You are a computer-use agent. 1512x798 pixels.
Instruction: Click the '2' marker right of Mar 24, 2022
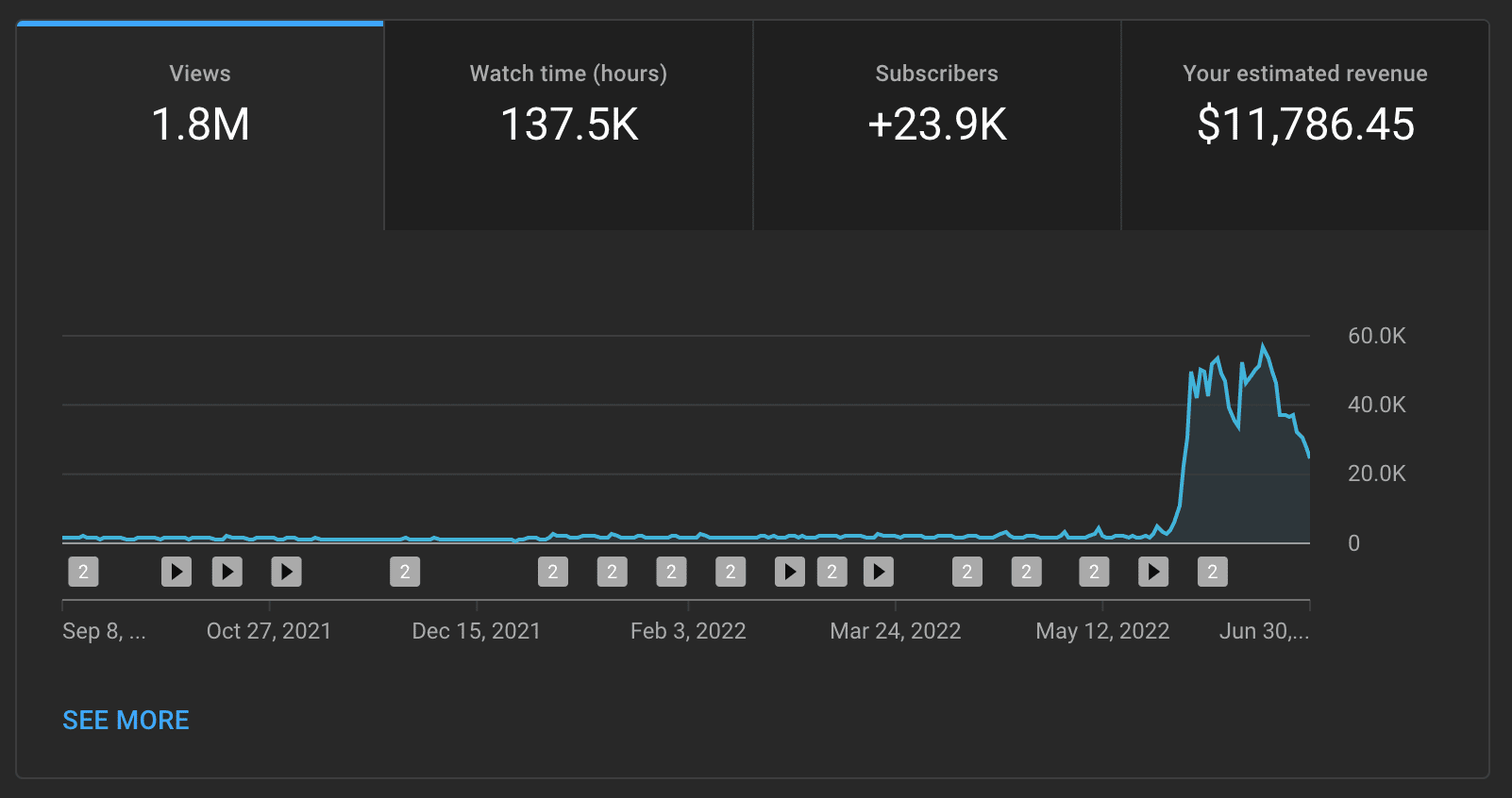pos(966,571)
